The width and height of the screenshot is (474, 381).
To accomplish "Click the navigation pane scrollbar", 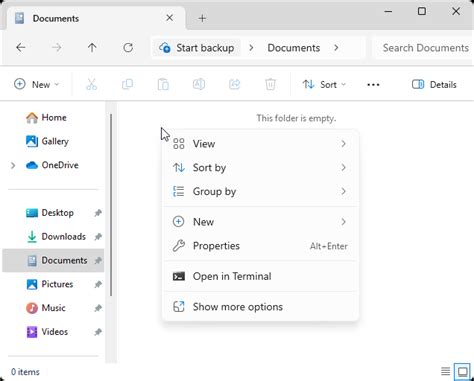I will tap(111, 205).
